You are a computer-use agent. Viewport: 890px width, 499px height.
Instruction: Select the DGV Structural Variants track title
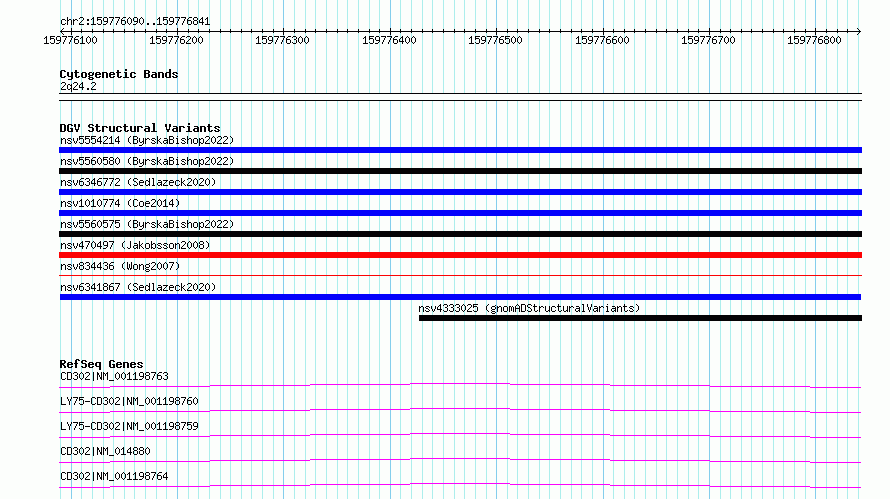pyautogui.click(x=140, y=128)
